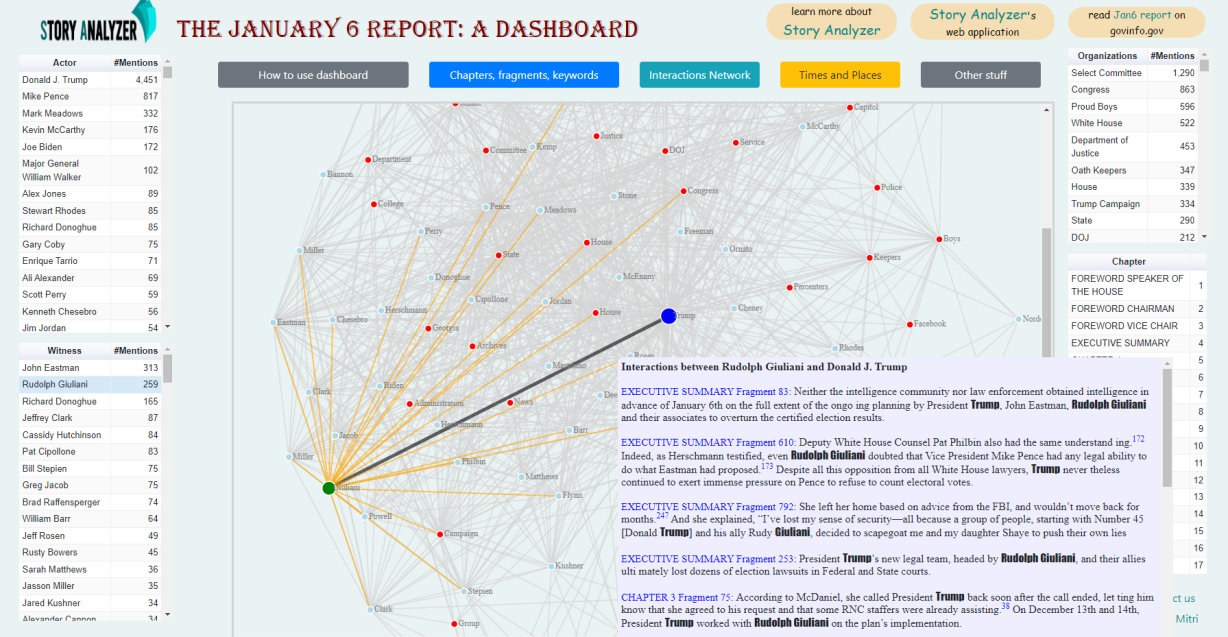Click the Witness list scrollbar thumb
This screenshot has height=637, width=1228.
point(167,370)
